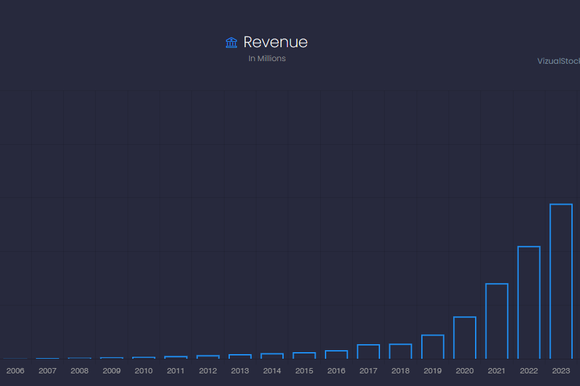Click the 2006 axis label
Image resolution: width=580 pixels, height=386 pixels.
click(15, 371)
